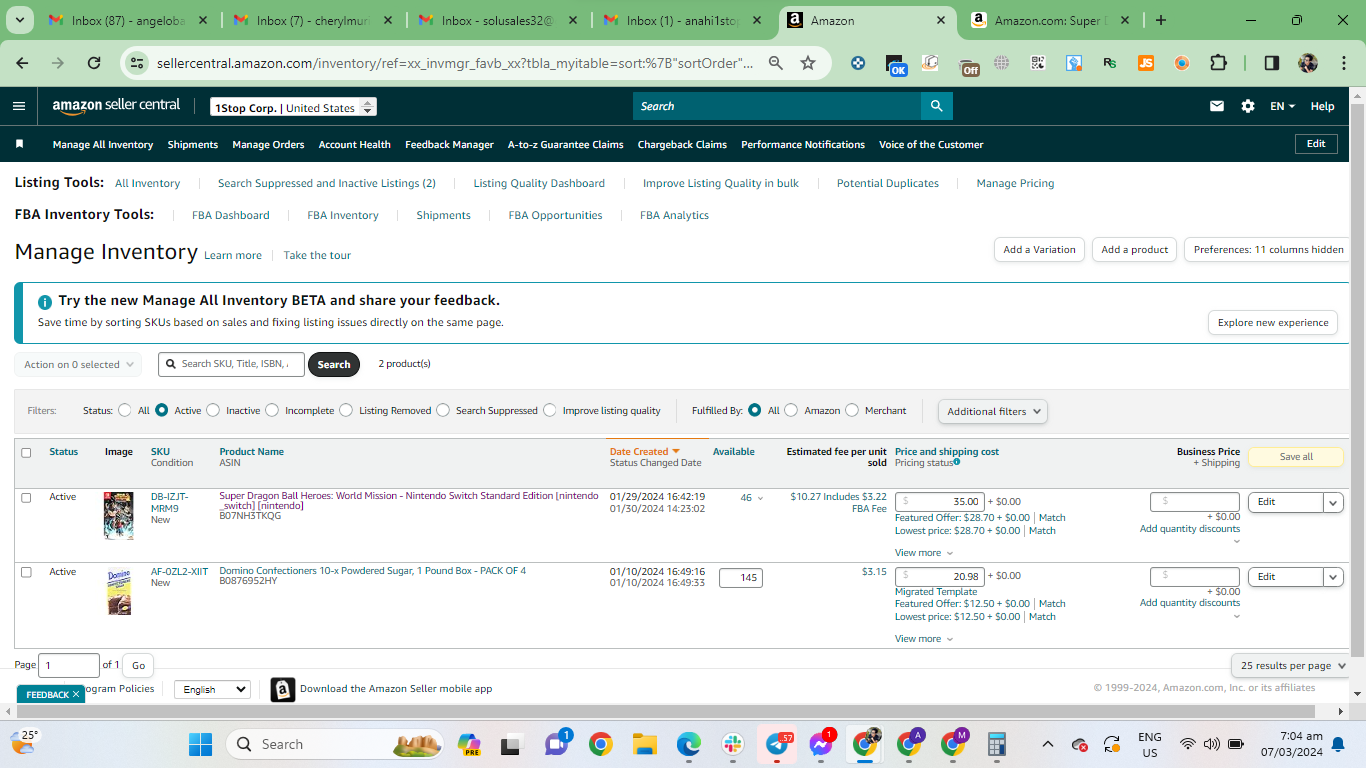Open Manage Orders in the navigation bar
The image size is (1366, 768).
click(x=268, y=144)
